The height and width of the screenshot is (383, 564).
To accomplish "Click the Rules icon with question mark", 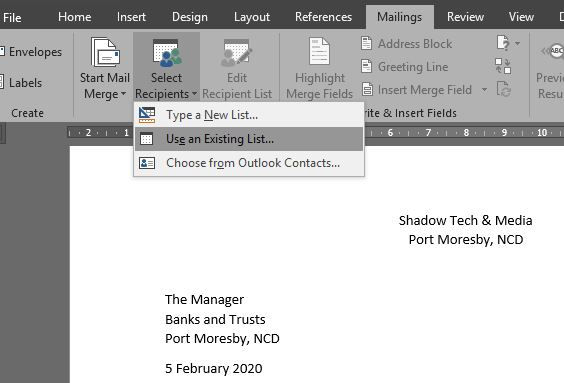I will point(503,43).
